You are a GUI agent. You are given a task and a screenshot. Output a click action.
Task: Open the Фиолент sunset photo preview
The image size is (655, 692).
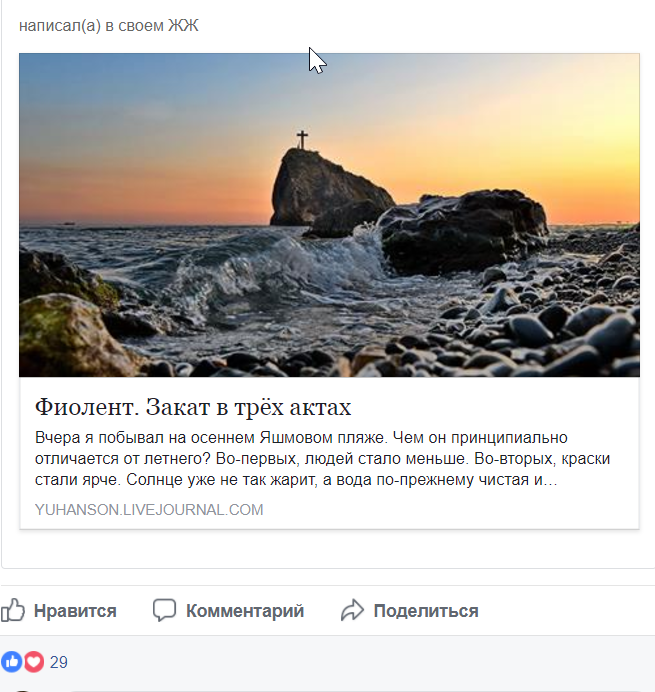coord(329,215)
